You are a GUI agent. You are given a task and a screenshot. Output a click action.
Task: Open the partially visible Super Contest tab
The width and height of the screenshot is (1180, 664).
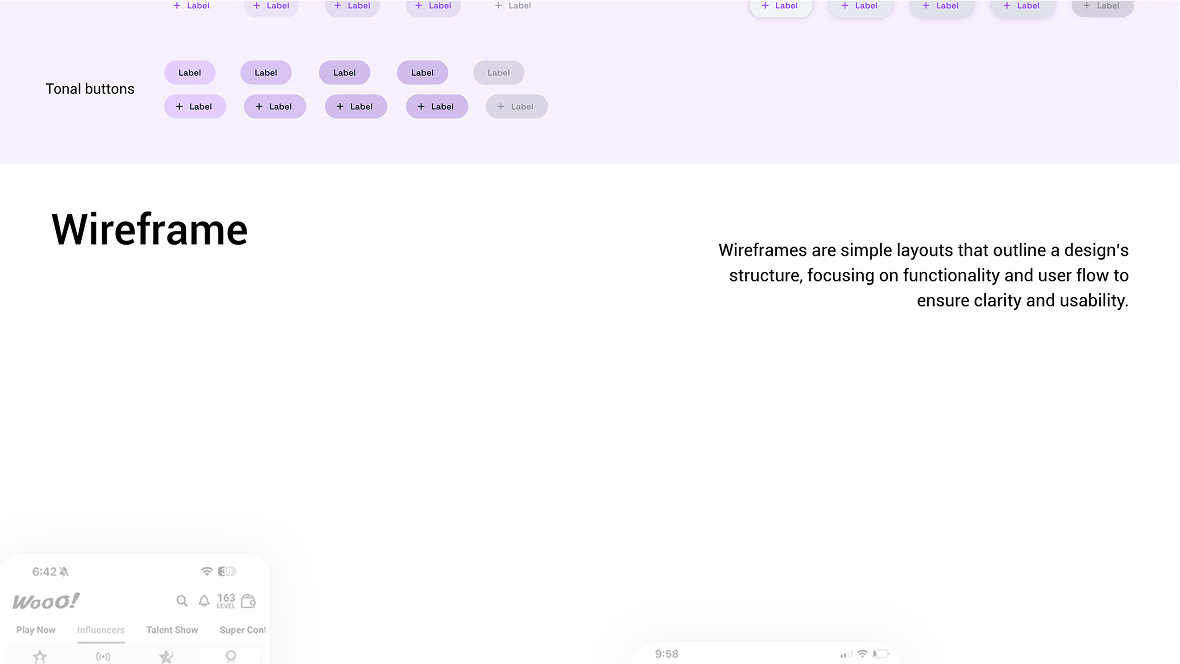pyautogui.click(x=243, y=630)
